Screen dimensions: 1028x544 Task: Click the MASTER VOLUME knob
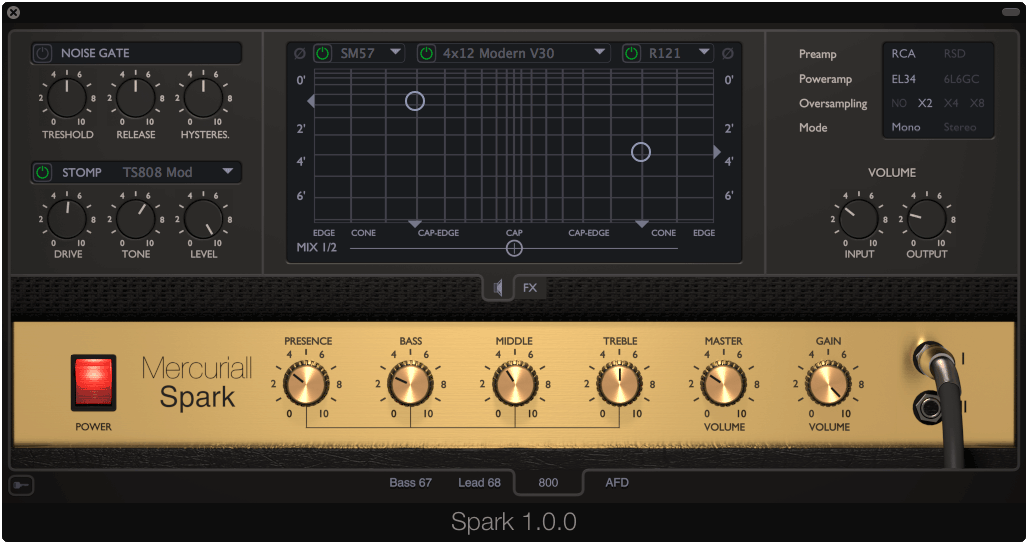tap(724, 384)
